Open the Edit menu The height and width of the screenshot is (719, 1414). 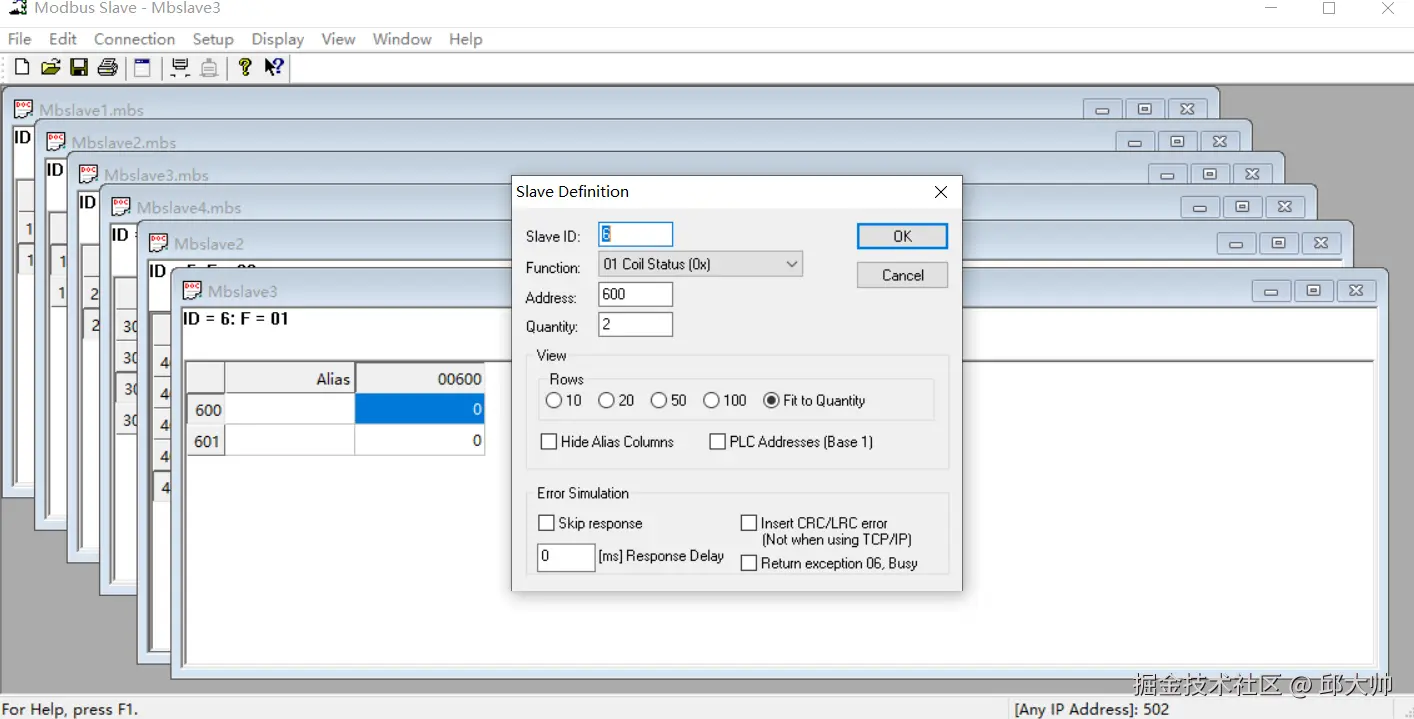click(63, 39)
